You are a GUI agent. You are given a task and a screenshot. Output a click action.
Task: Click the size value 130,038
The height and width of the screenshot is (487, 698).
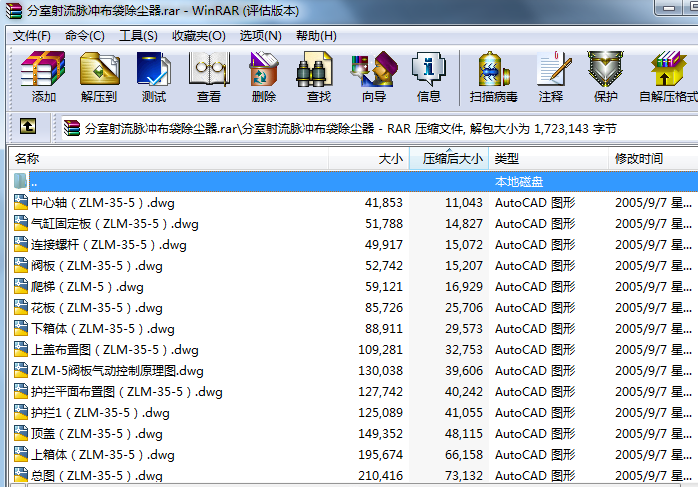click(381, 370)
